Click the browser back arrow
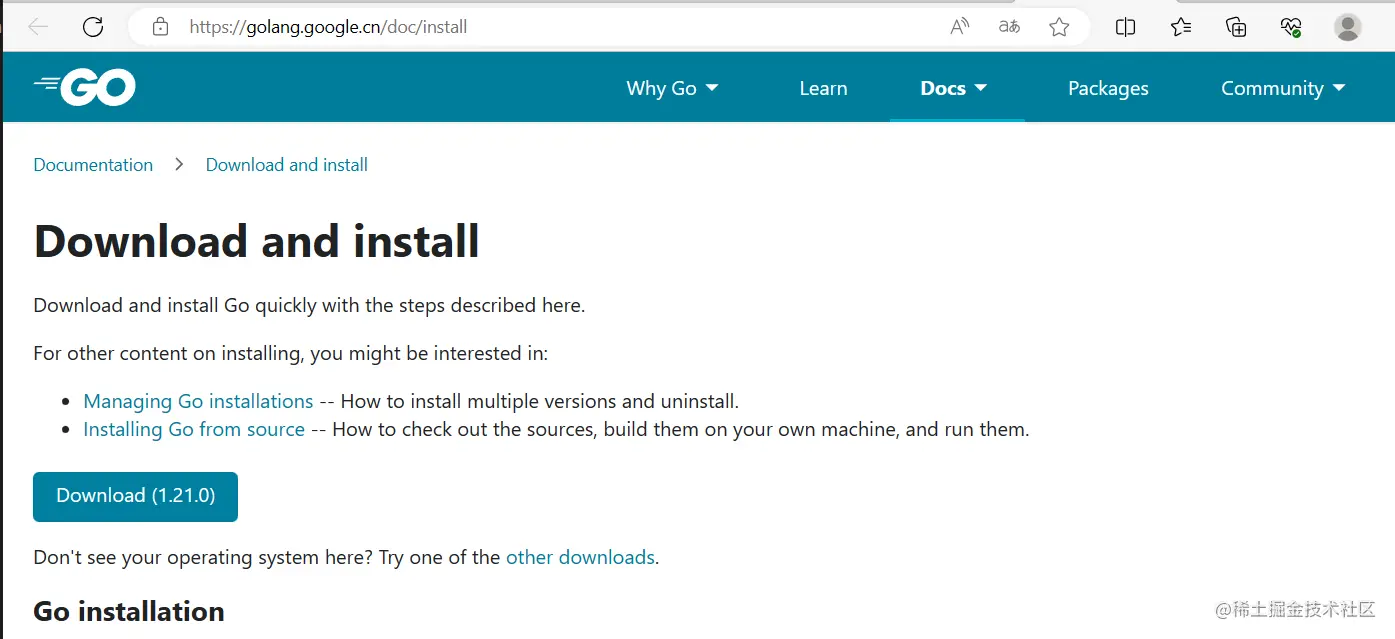Screen dimensions: 1395x639 point(39,27)
